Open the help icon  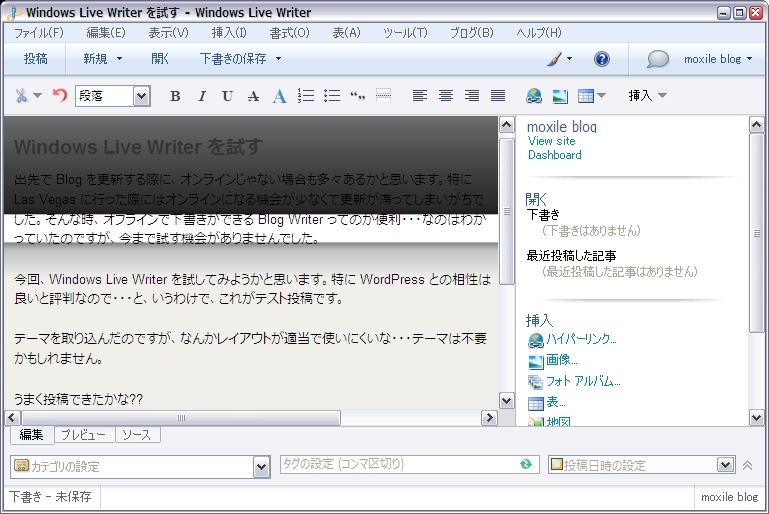(601, 59)
